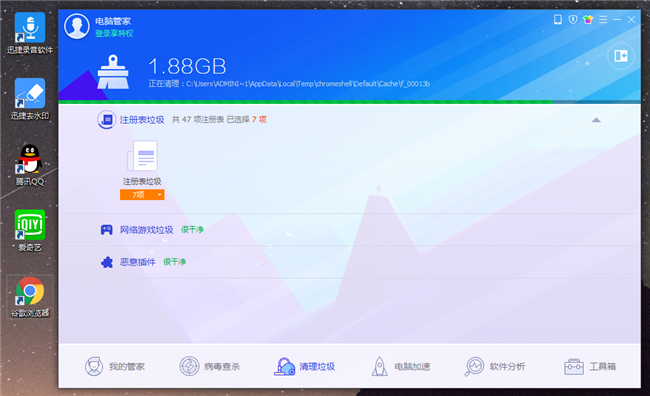Switch to 软件分析 tab
This screenshot has height=396, width=650.
[495, 367]
